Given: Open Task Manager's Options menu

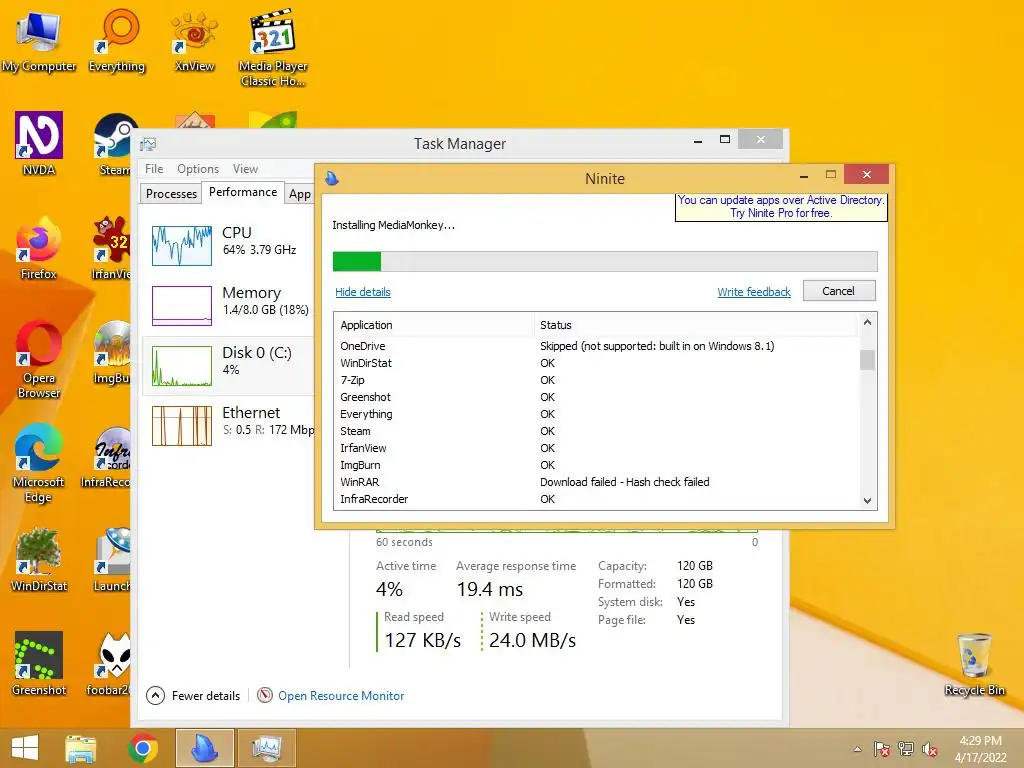Looking at the screenshot, I should 198,168.
